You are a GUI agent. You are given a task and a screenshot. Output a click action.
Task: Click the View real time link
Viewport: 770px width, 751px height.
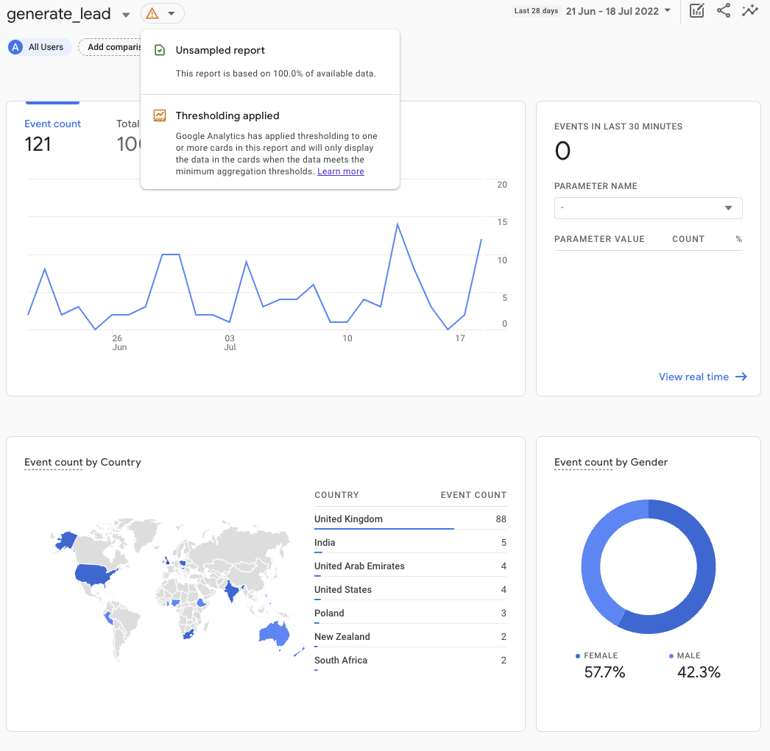[693, 377]
